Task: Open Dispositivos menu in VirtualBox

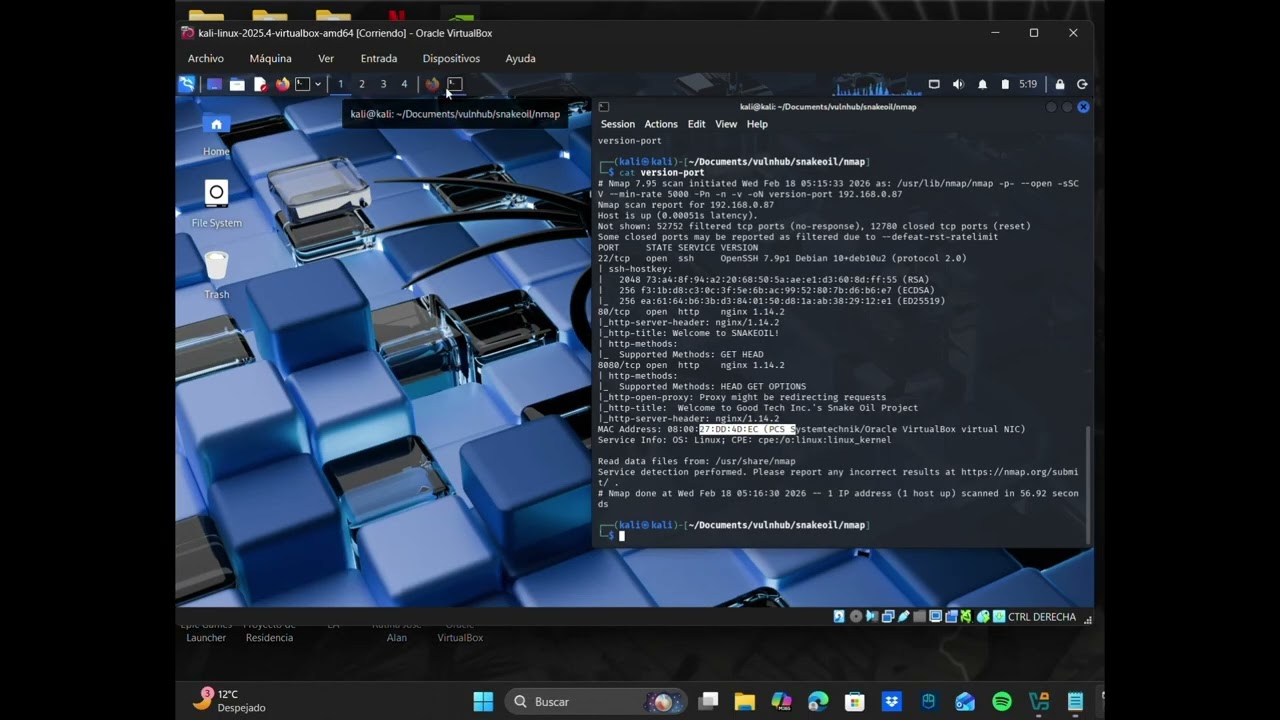Action: [451, 59]
